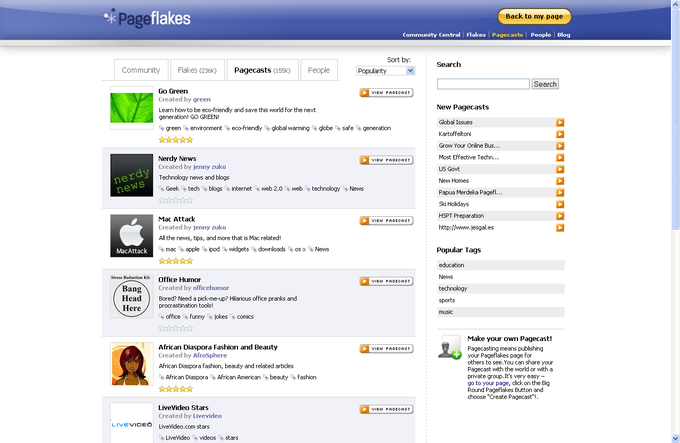
Task: Click the scrollbar down arrow
Action: coord(676,438)
